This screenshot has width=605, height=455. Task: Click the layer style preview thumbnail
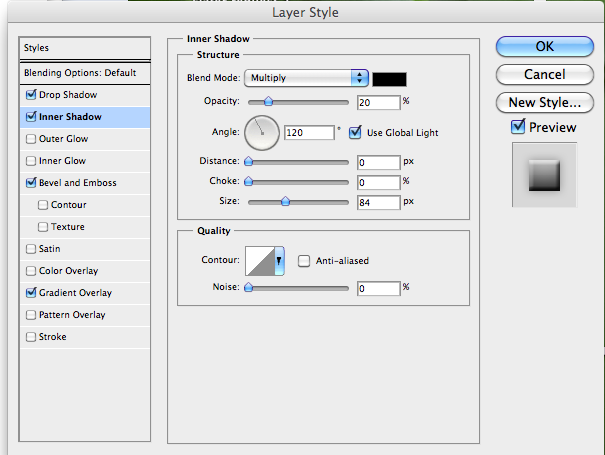pyautogui.click(x=544, y=174)
